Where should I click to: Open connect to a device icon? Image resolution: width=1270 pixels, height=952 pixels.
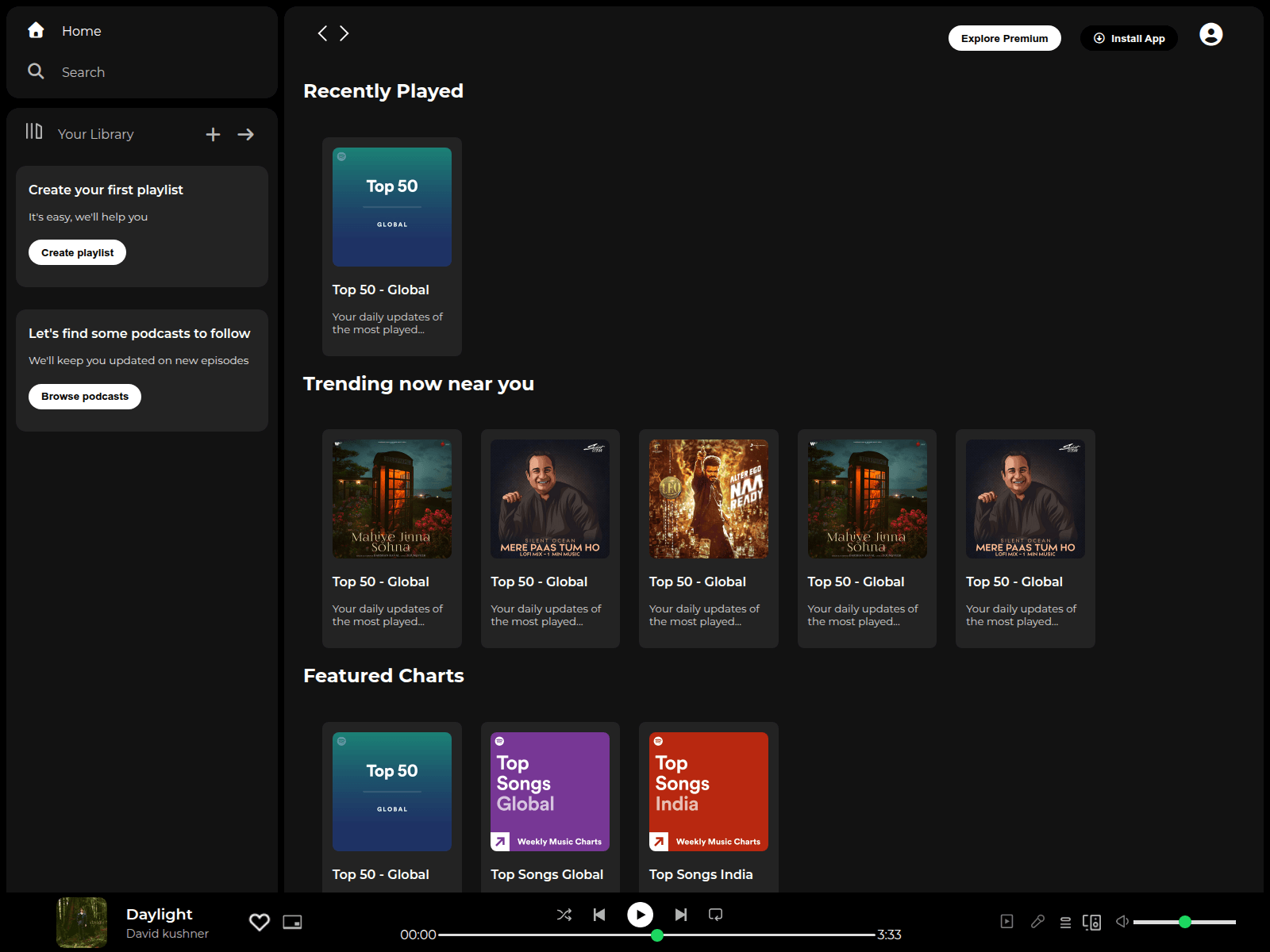(1092, 922)
